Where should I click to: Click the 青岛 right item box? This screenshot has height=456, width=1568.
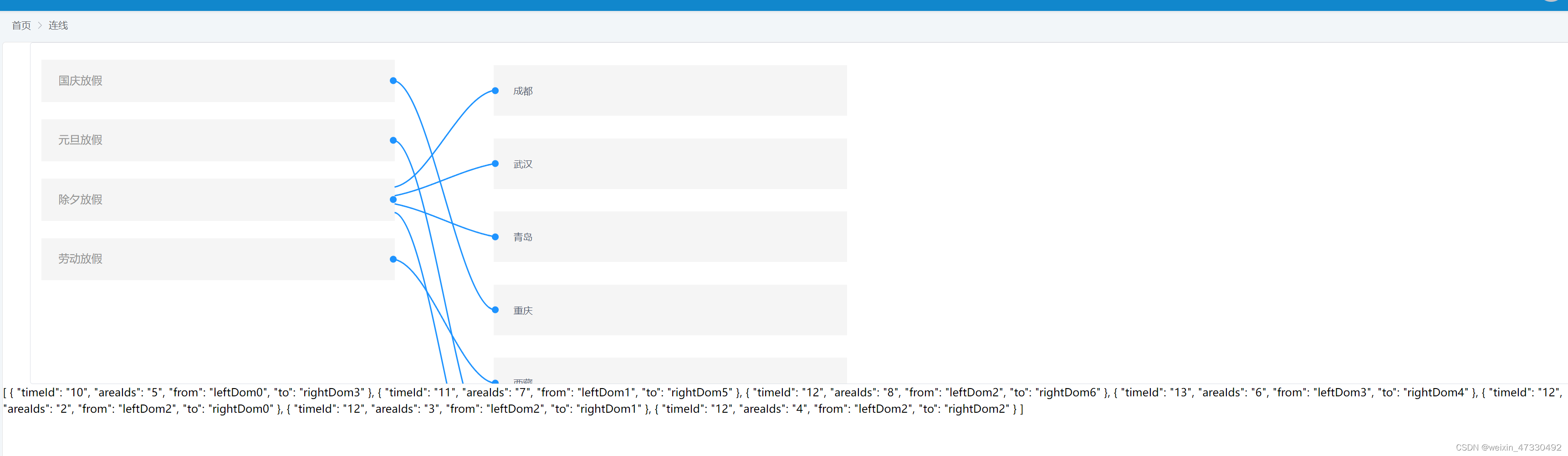(x=670, y=237)
